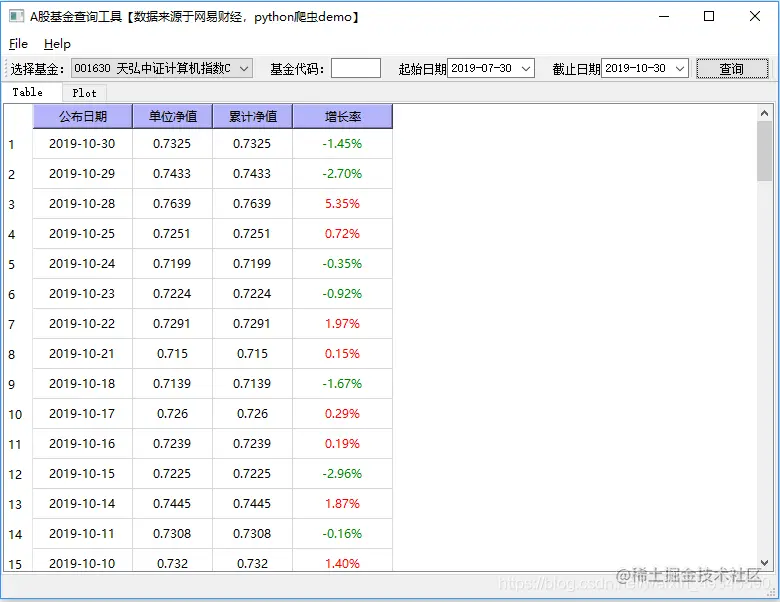Click growth rate cell 0.19%
The image size is (780, 602).
[x=343, y=444]
